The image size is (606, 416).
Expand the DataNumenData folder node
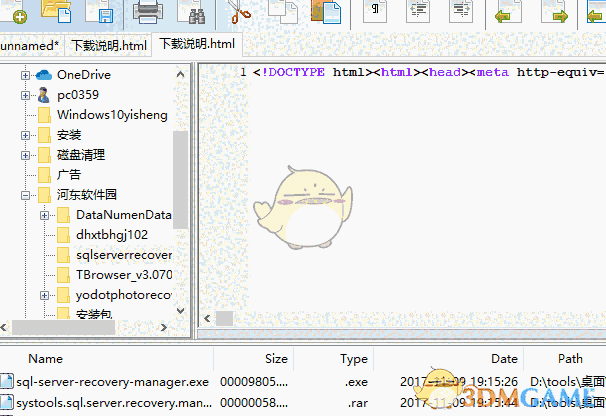pyautogui.click(x=44, y=215)
